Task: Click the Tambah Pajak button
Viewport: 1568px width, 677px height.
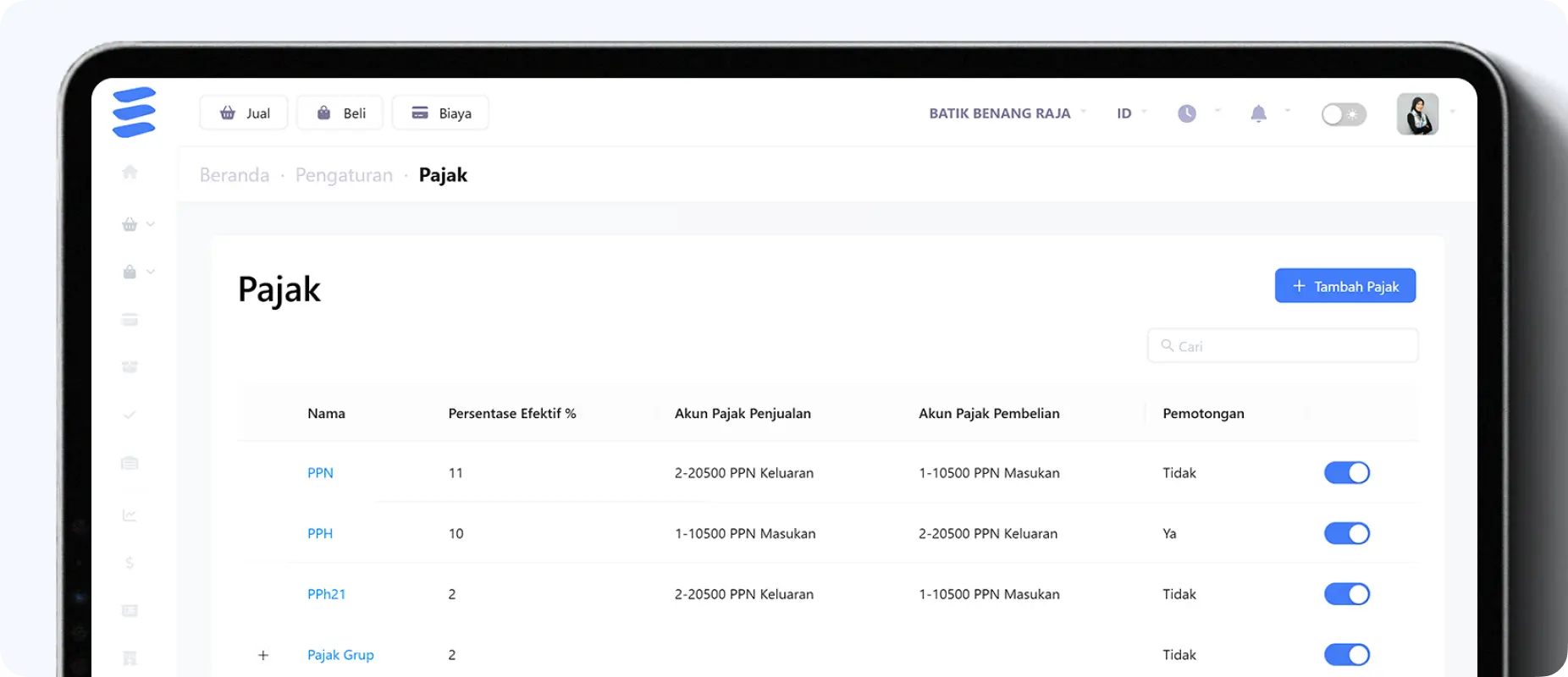Action: click(x=1345, y=286)
